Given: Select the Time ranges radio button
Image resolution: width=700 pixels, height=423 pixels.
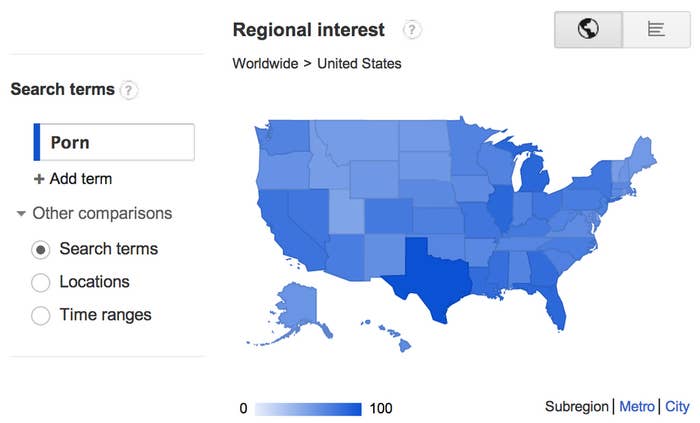Looking at the screenshot, I should 41,315.
